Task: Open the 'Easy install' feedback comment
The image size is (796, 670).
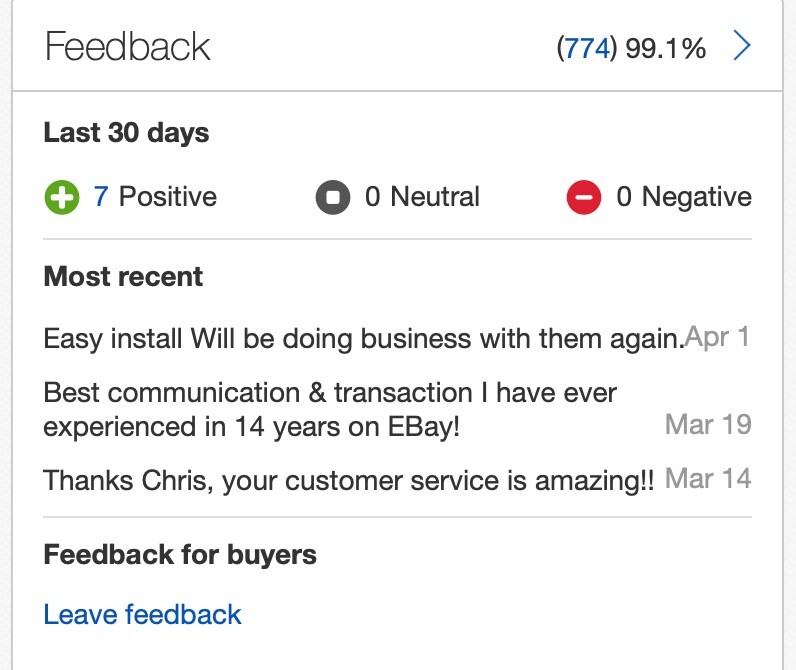Action: (364, 339)
